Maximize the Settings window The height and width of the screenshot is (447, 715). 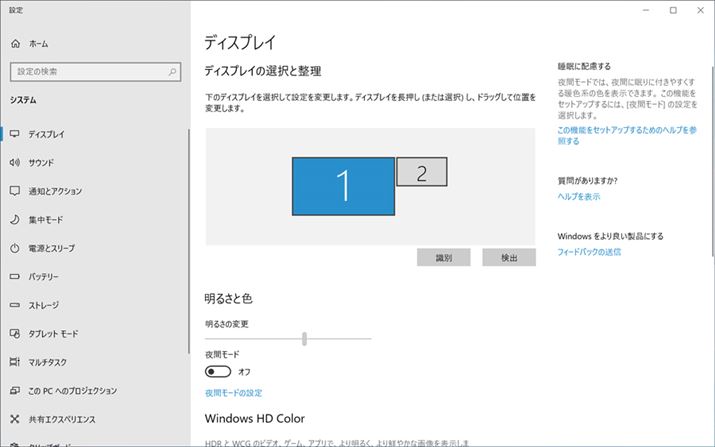[x=673, y=10]
